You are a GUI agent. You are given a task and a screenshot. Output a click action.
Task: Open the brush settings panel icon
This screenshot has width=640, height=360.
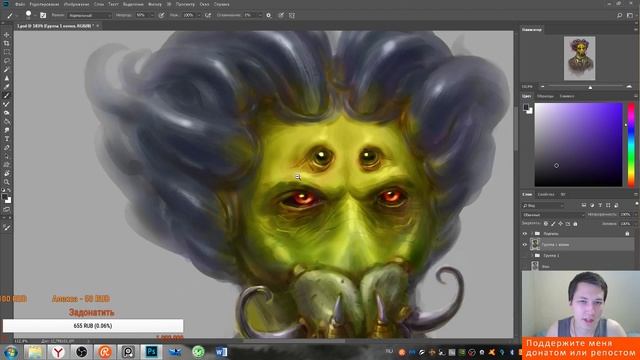[x=43, y=15]
